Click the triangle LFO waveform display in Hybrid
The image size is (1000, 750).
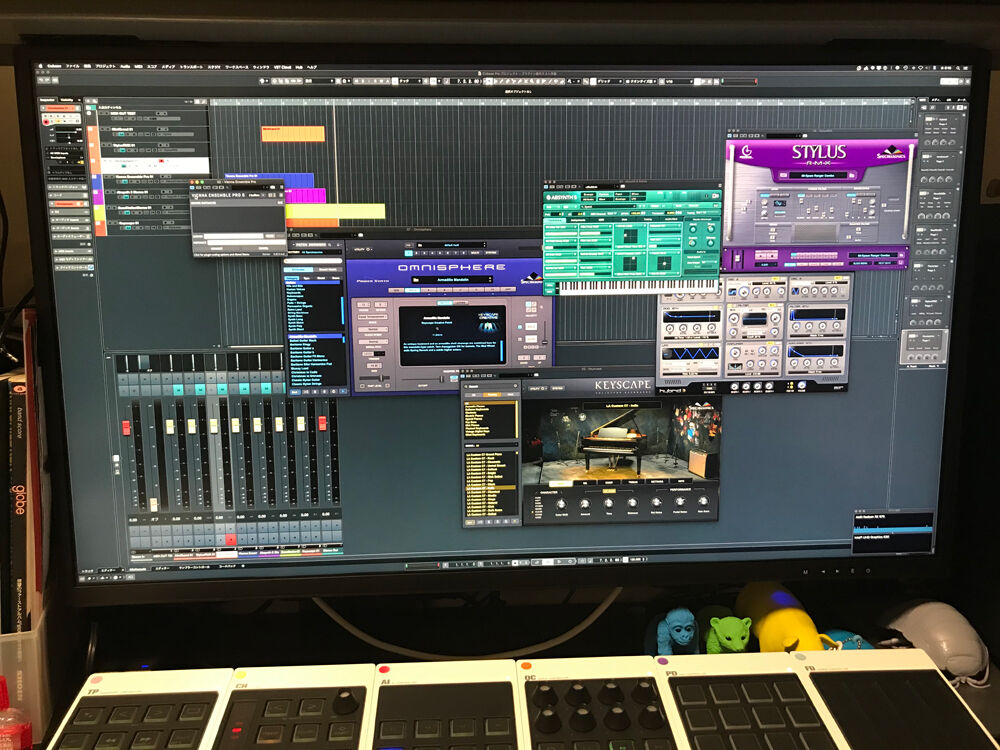691,353
